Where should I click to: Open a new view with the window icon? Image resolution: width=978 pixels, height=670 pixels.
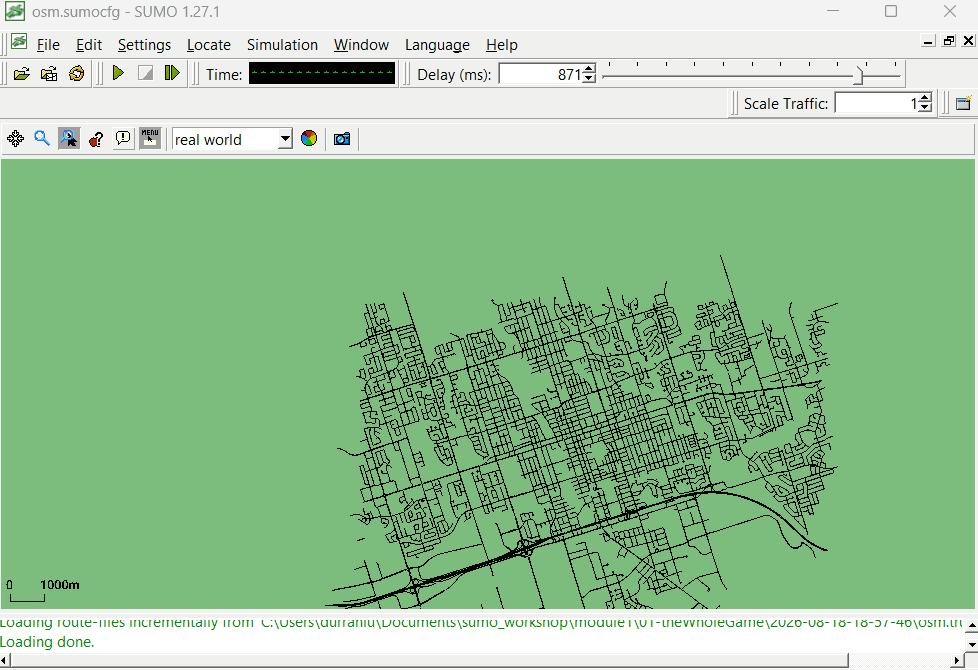coord(964,103)
